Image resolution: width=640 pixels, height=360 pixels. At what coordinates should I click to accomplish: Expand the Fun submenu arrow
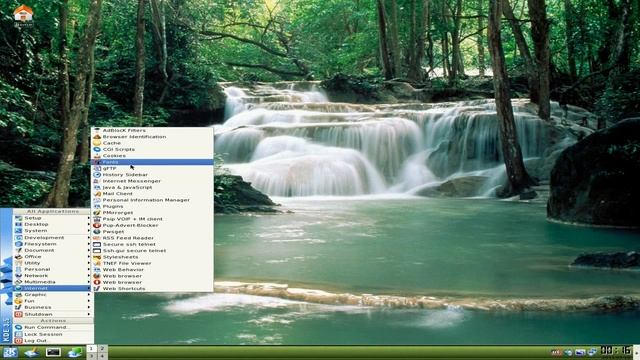pyautogui.click(x=89, y=301)
